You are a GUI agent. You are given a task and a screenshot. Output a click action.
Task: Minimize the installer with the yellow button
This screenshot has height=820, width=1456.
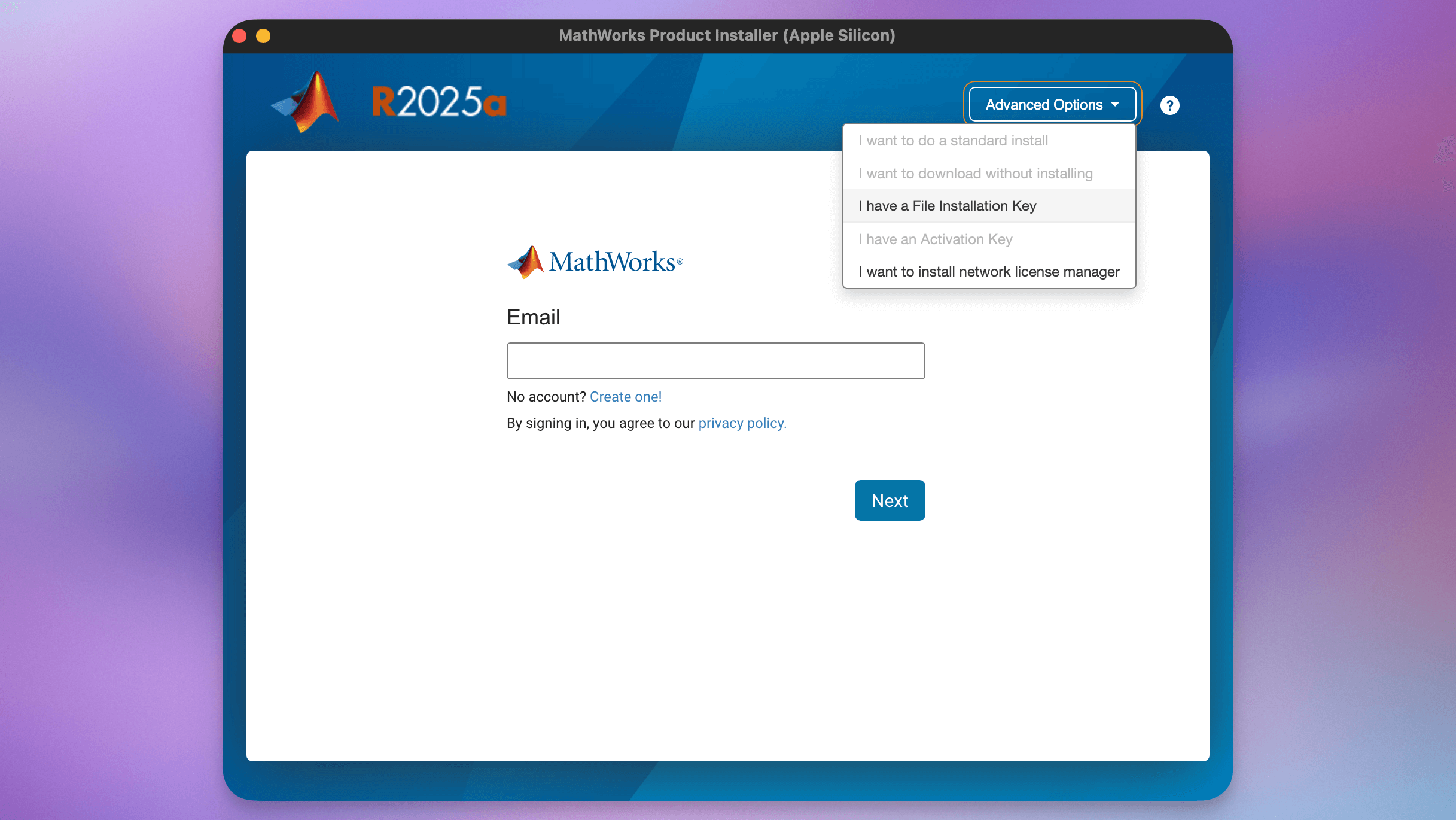[263, 36]
